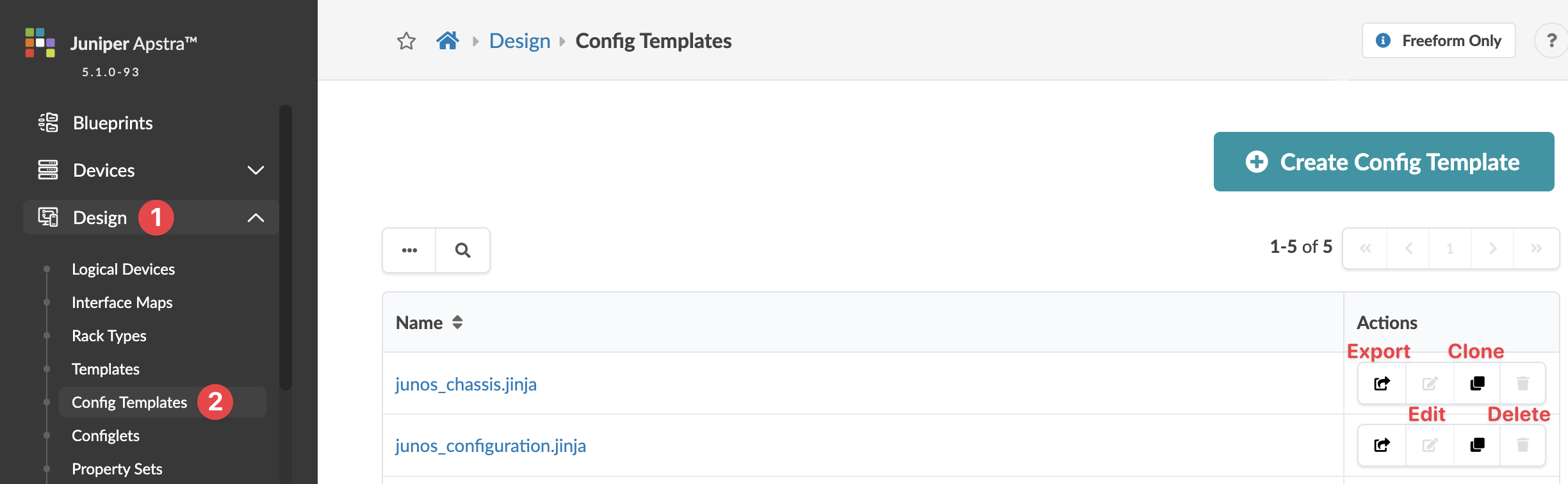Click the help question mark icon

pos(1551,41)
